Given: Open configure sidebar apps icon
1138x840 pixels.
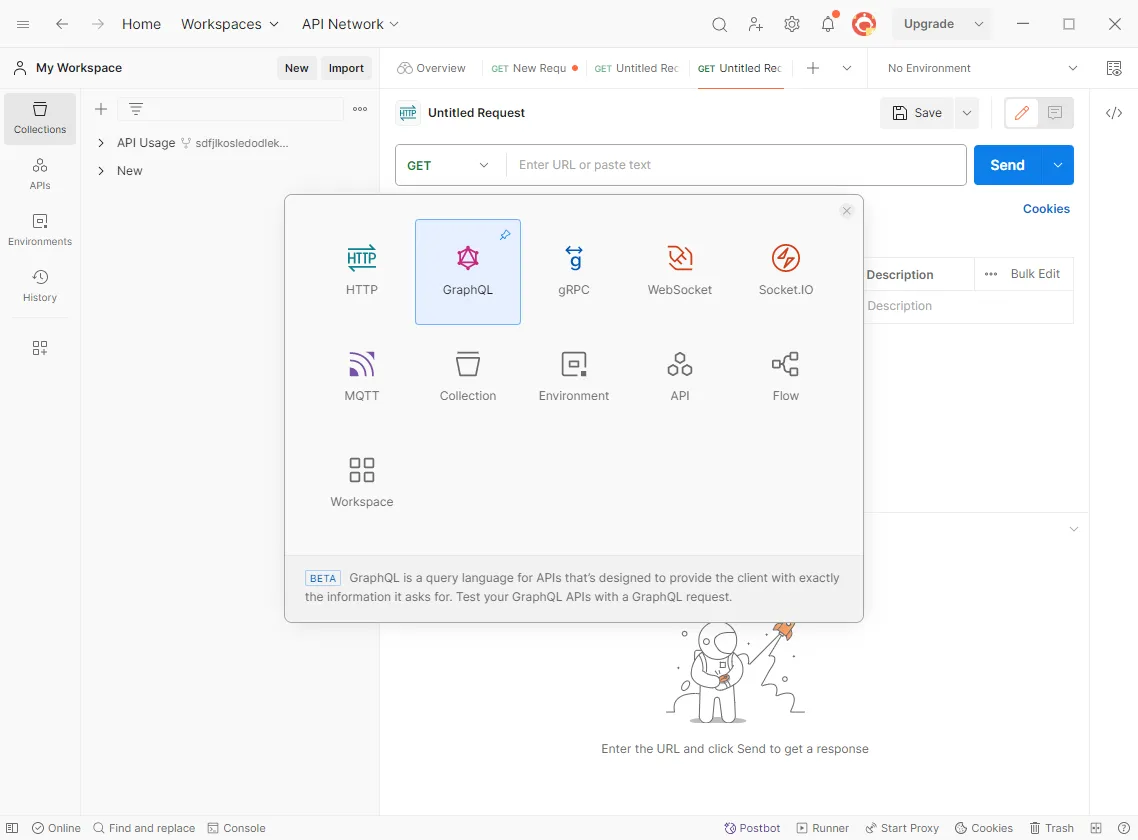Looking at the screenshot, I should 40,348.
